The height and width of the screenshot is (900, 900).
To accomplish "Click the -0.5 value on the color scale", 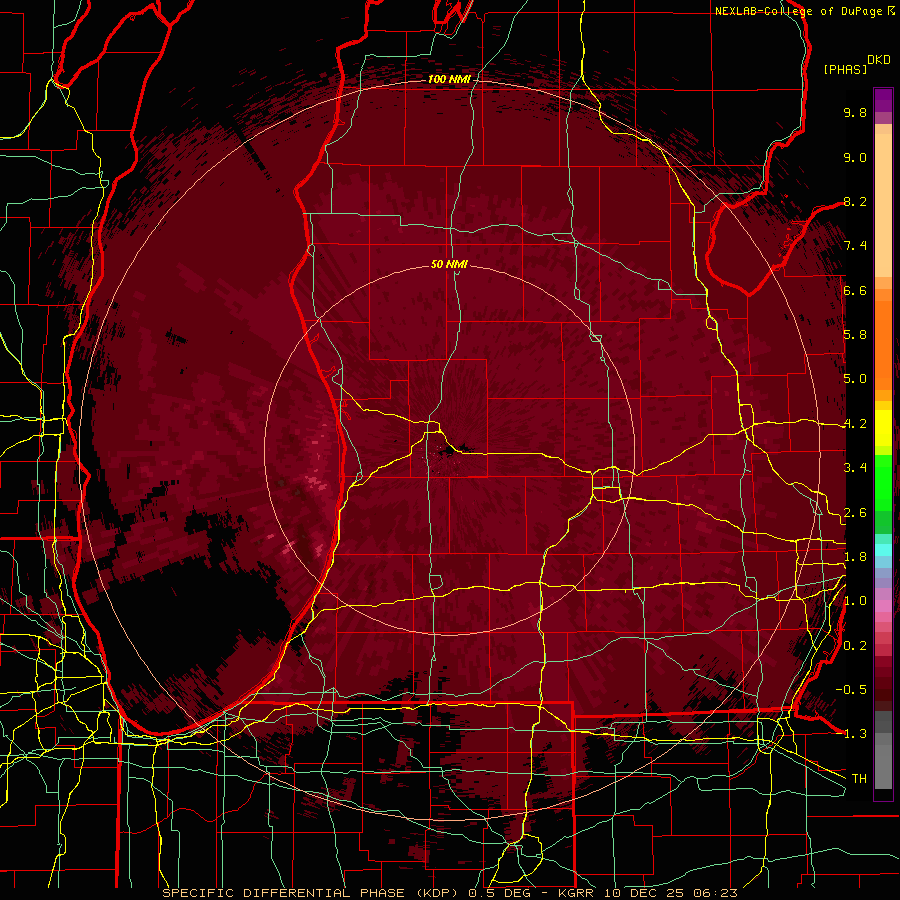I will tap(851, 690).
